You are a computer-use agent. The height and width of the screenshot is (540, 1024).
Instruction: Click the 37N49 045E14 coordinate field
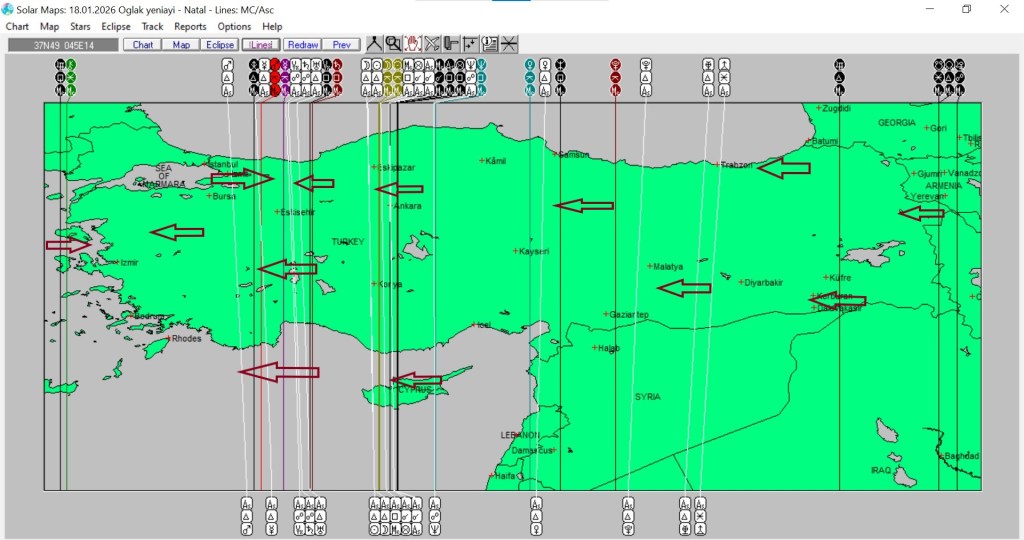click(x=62, y=45)
